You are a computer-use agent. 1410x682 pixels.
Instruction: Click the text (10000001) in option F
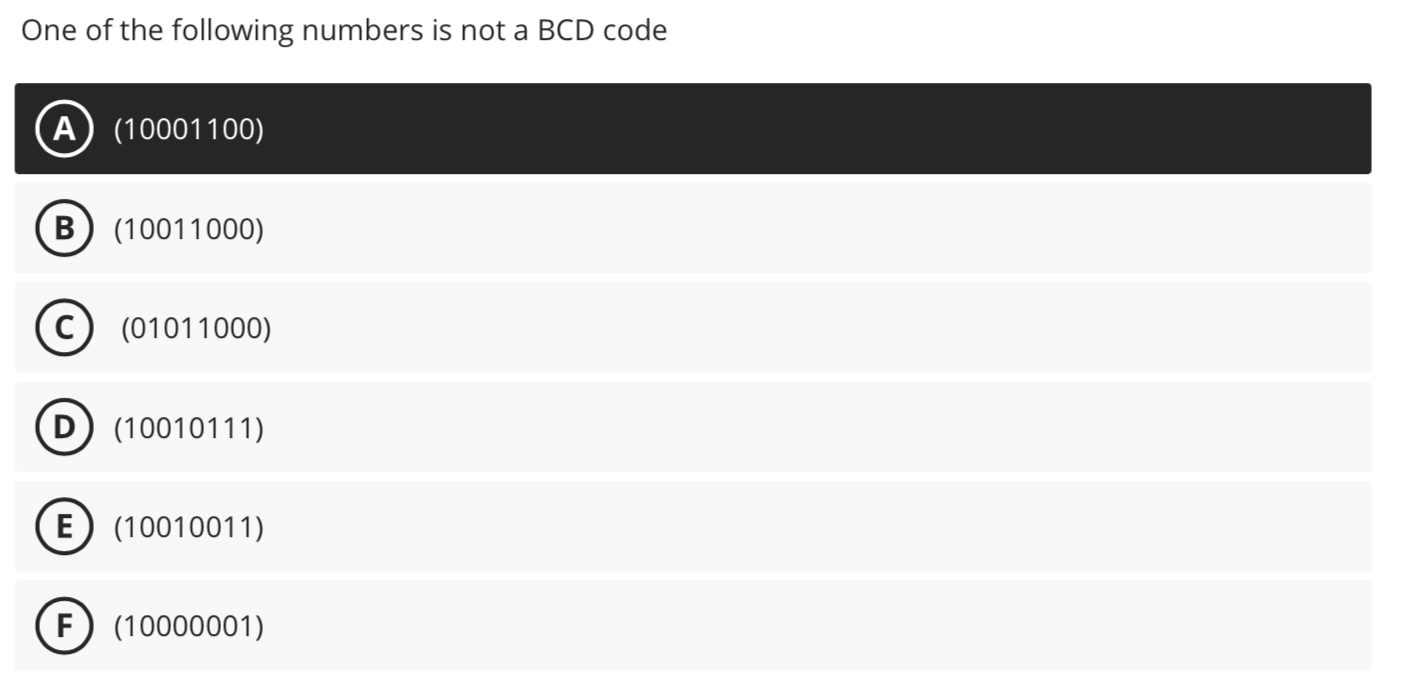pos(188,626)
